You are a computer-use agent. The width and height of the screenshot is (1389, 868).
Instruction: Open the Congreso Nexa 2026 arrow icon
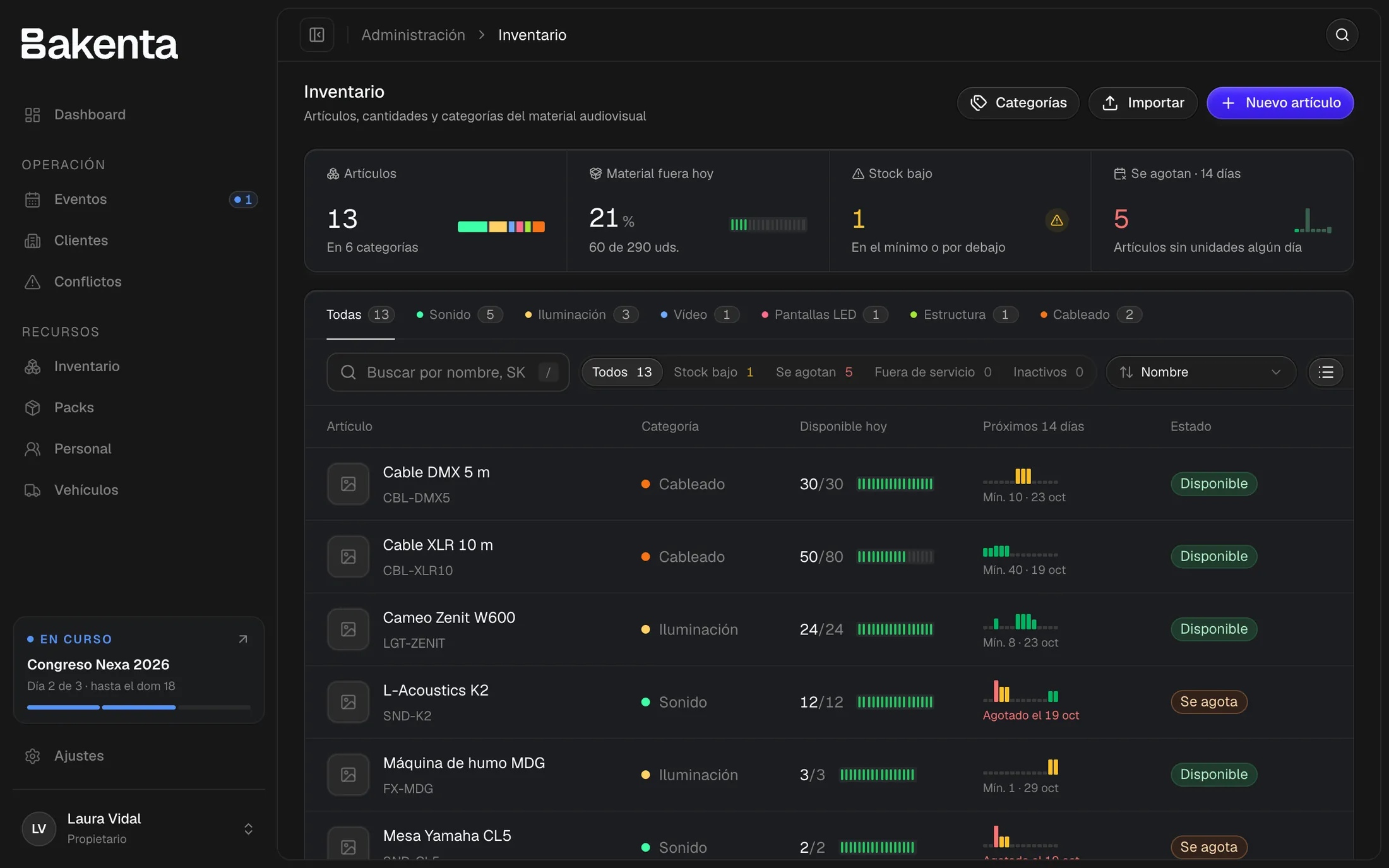tap(243, 639)
